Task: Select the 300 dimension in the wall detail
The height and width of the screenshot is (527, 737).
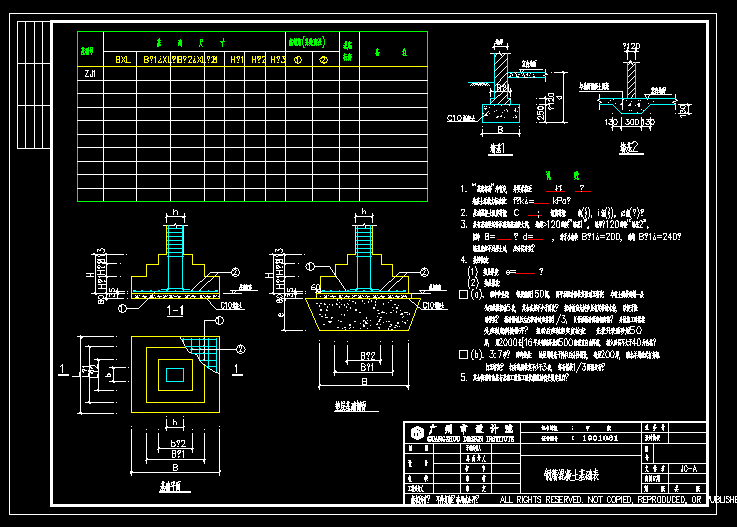Action: point(632,122)
